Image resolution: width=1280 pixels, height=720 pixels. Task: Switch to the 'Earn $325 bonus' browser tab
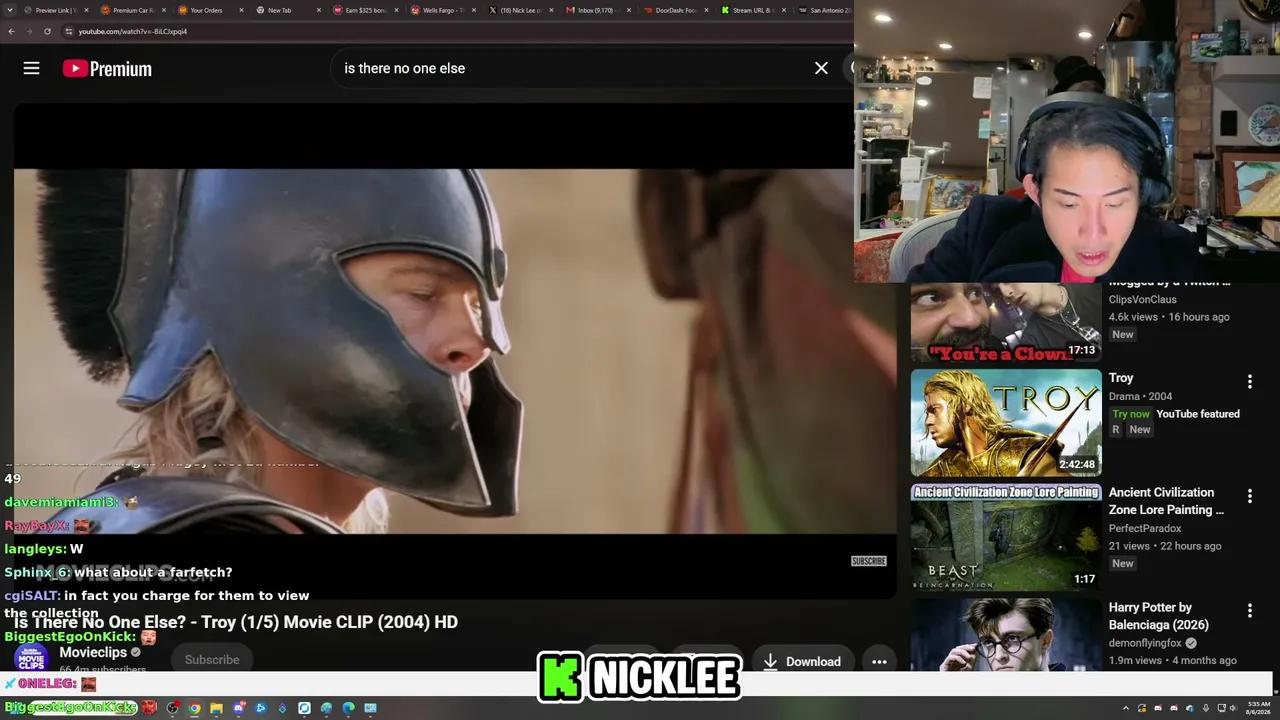click(x=365, y=10)
